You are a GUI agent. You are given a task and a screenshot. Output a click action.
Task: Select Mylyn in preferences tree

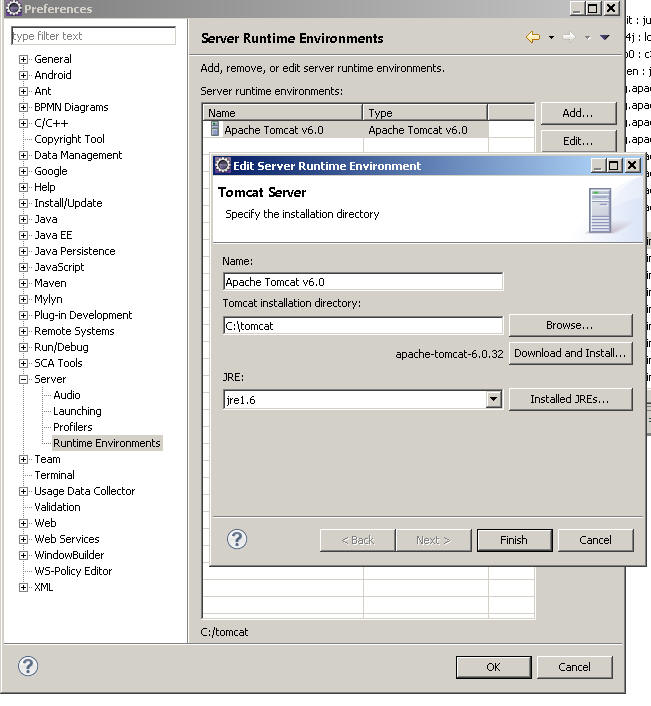point(48,299)
